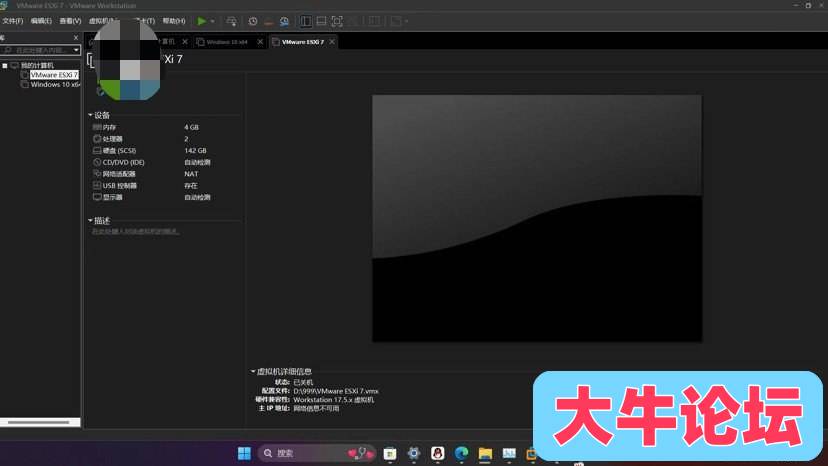Open the picture viewer taskbar icon
Screen dimensions: 828x466
click(x=509, y=453)
